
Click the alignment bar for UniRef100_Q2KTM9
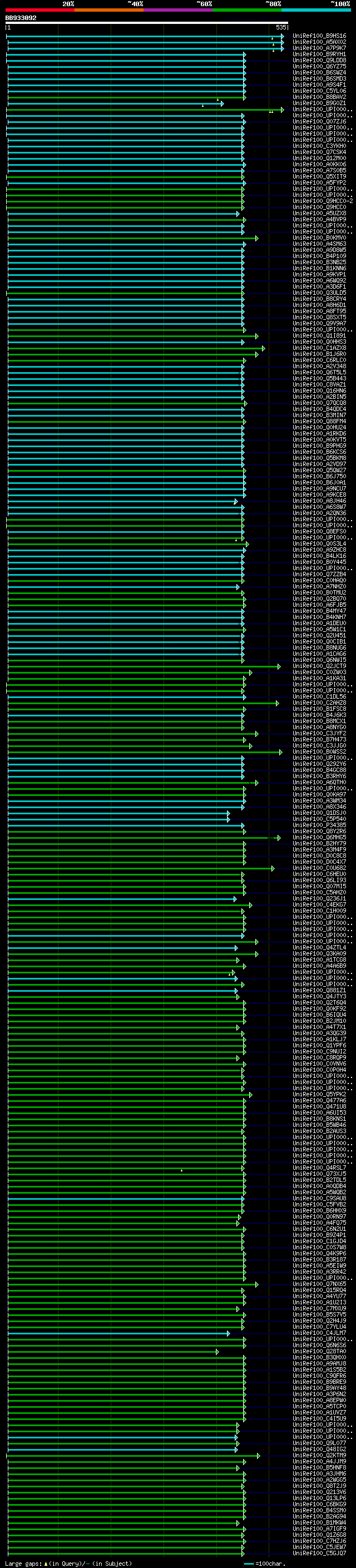[133, 1456]
